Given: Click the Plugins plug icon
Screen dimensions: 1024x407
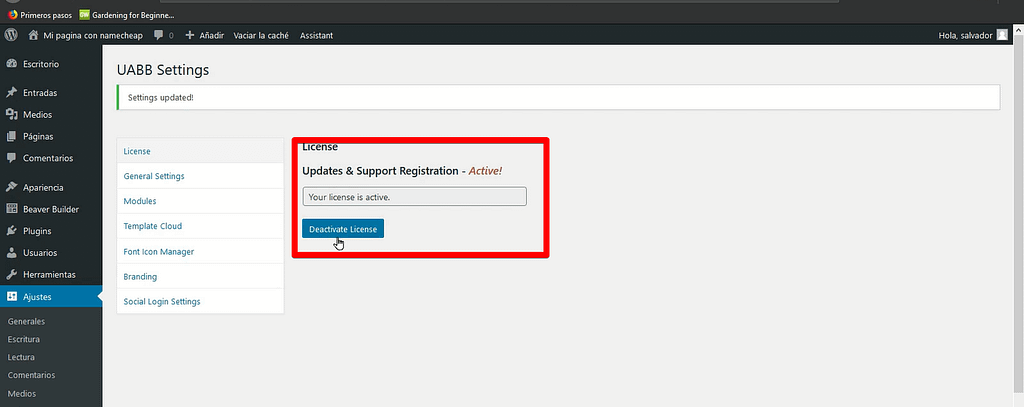Looking at the screenshot, I should (11, 231).
